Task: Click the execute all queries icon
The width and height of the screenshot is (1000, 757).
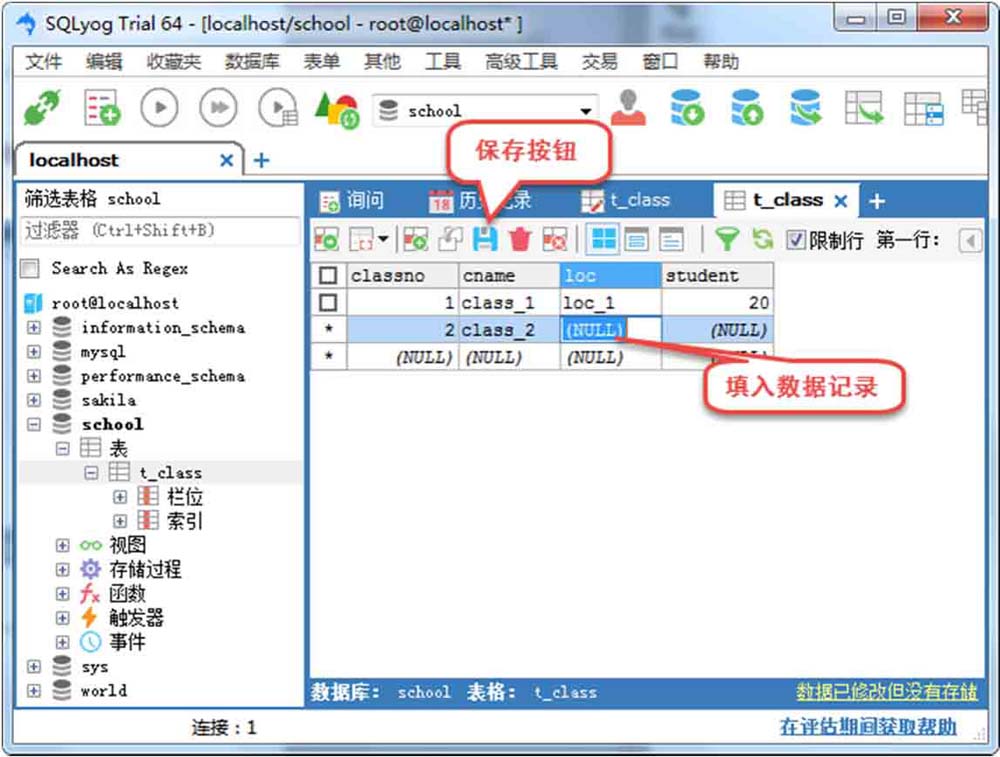Action: tap(218, 107)
